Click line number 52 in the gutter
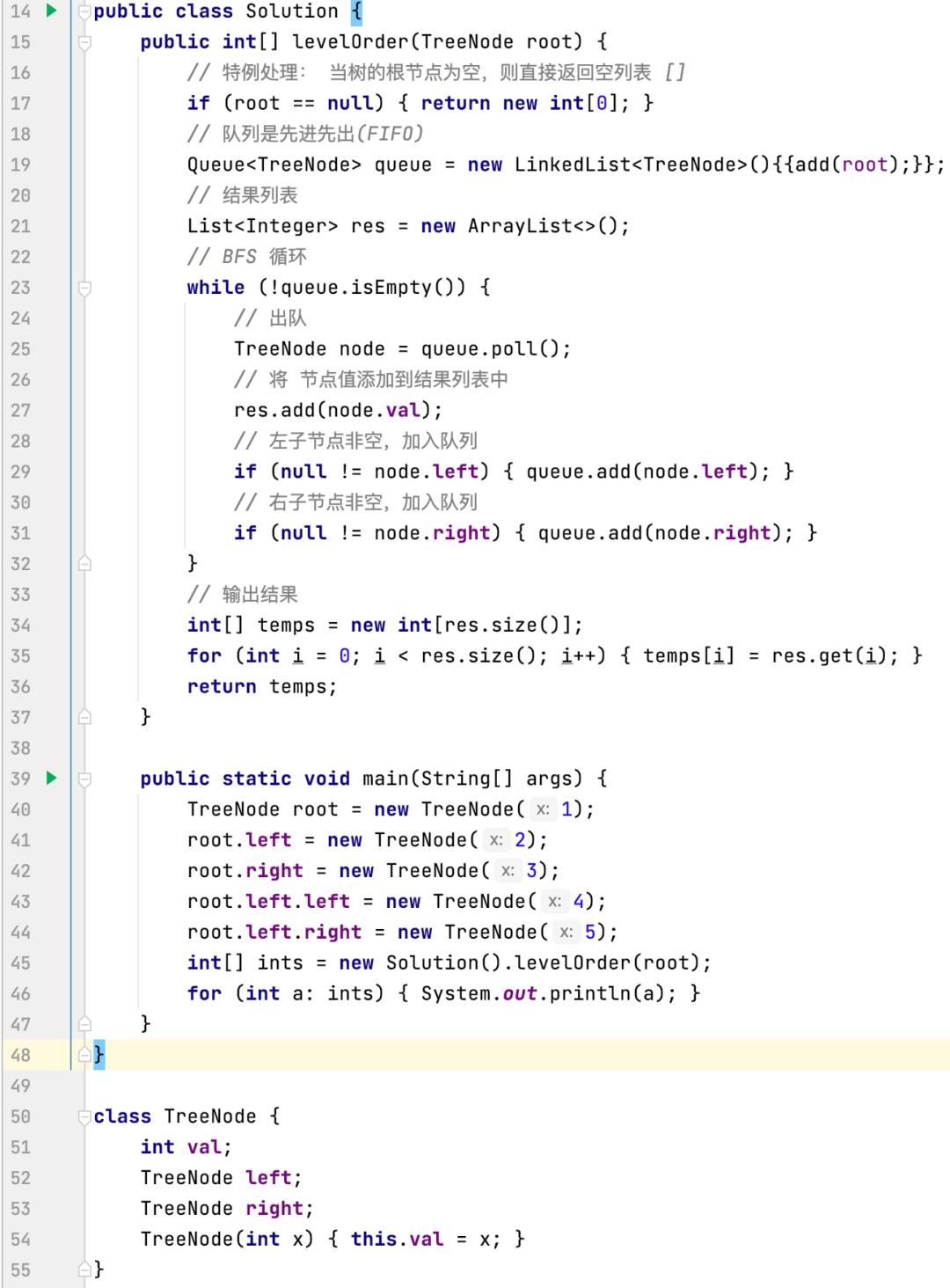 (x=20, y=1178)
